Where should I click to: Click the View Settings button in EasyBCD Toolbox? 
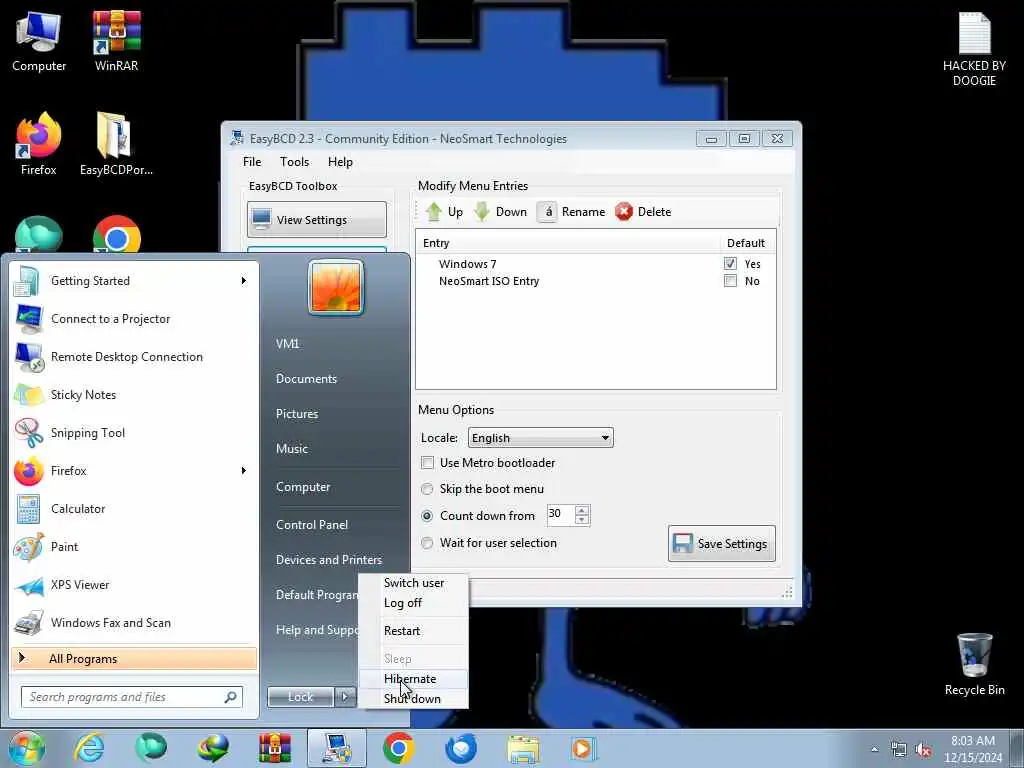pos(317,219)
